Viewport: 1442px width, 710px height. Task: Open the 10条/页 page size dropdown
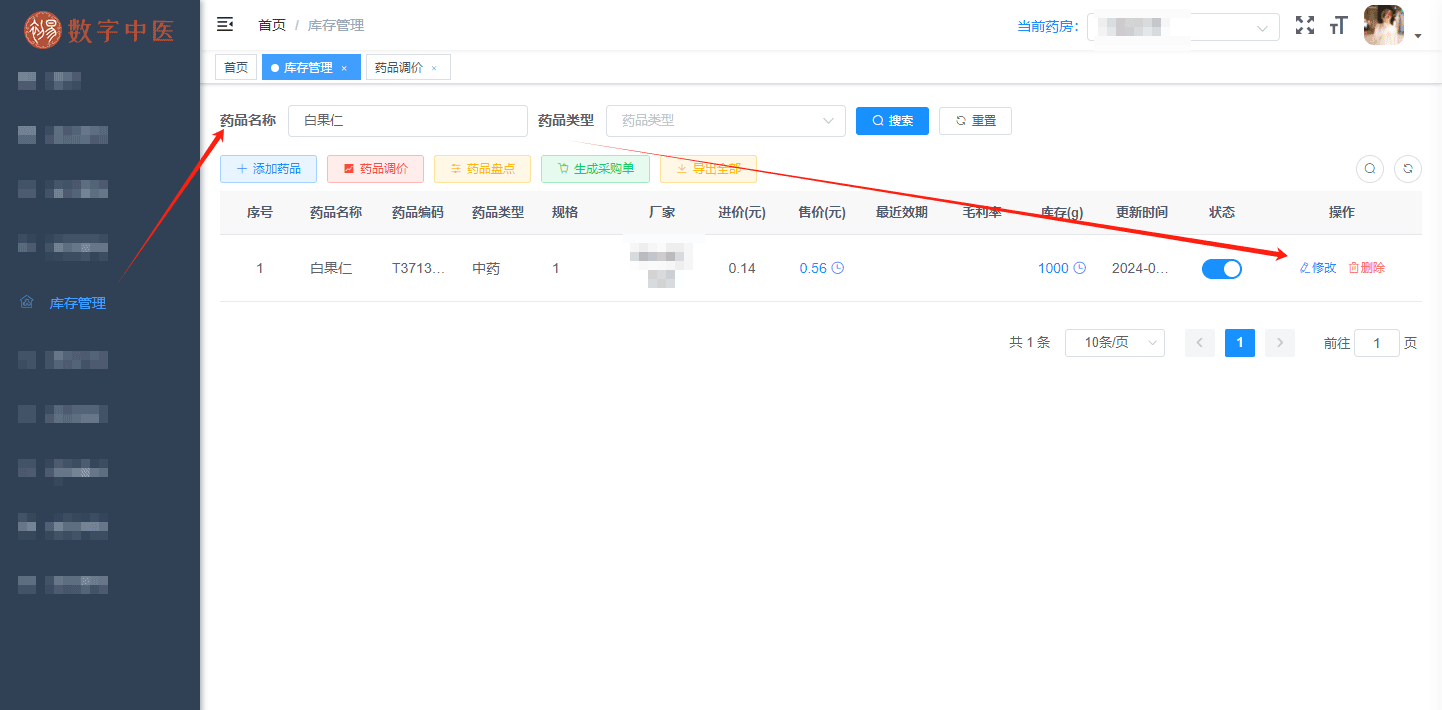[1114, 342]
